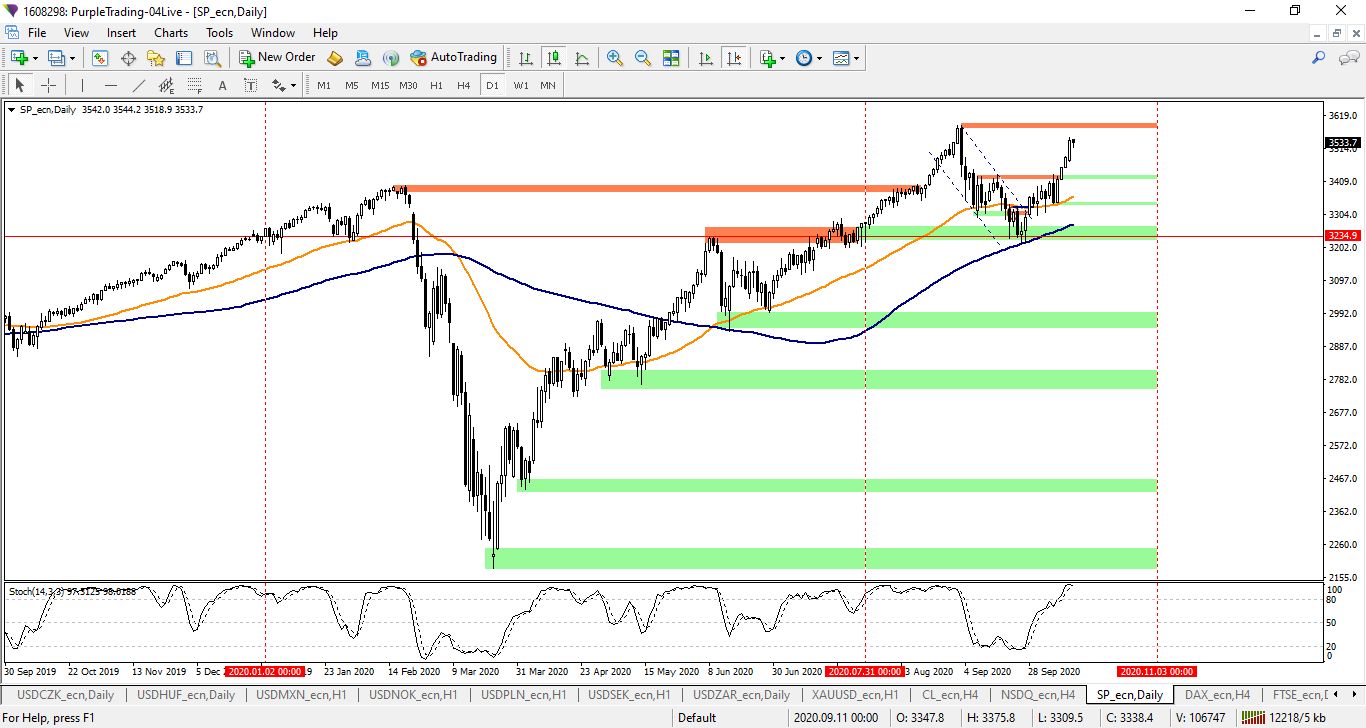
Task: Switch chart to bar chart icon
Action: tap(525, 58)
